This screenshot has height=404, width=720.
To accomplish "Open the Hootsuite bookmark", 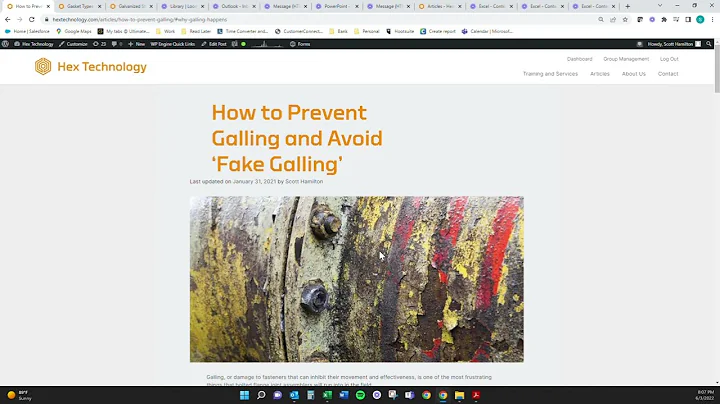I will point(400,31).
